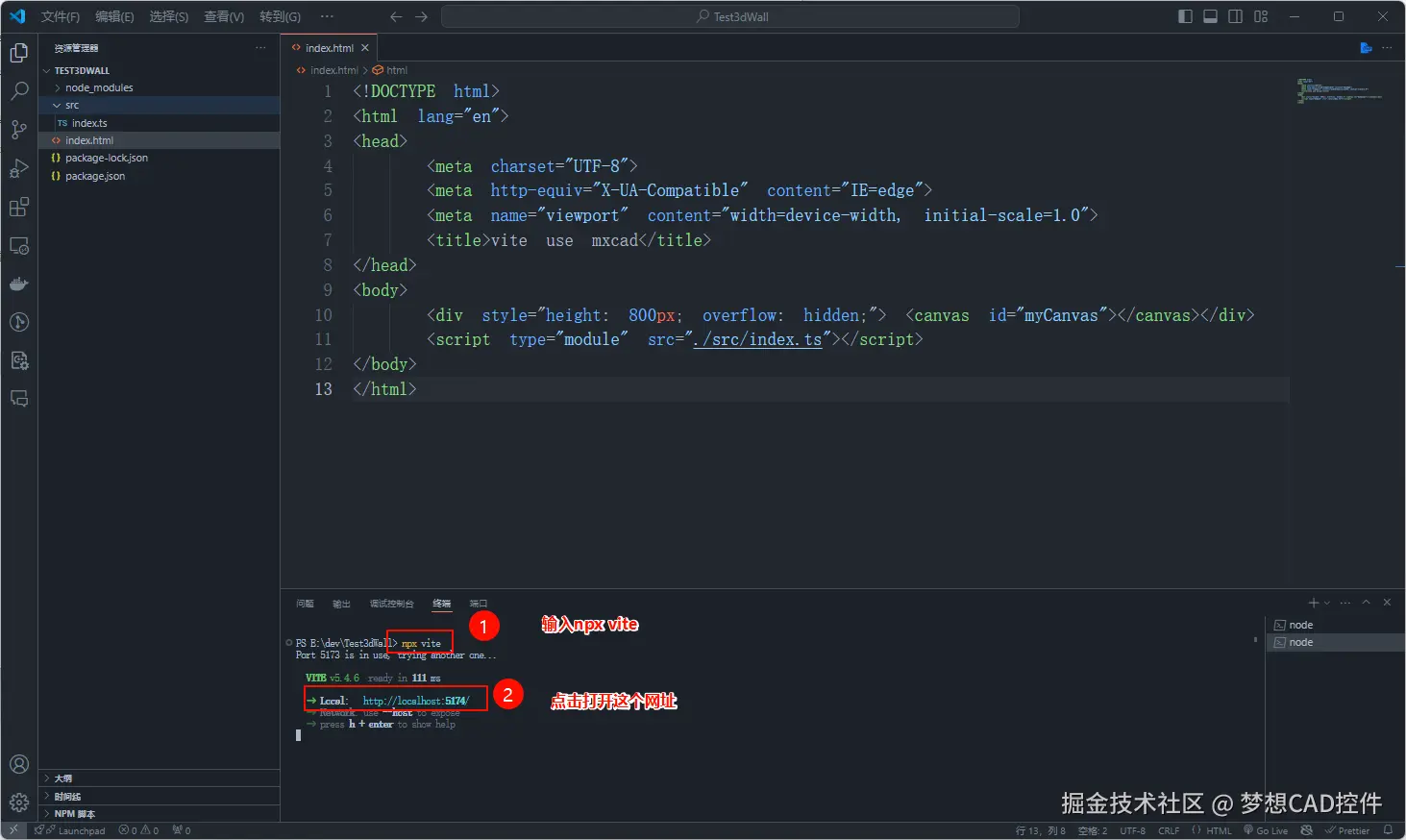Switch to the 端口 panel tab
This screenshot has width=1406, height=840.
click(479, 604)
